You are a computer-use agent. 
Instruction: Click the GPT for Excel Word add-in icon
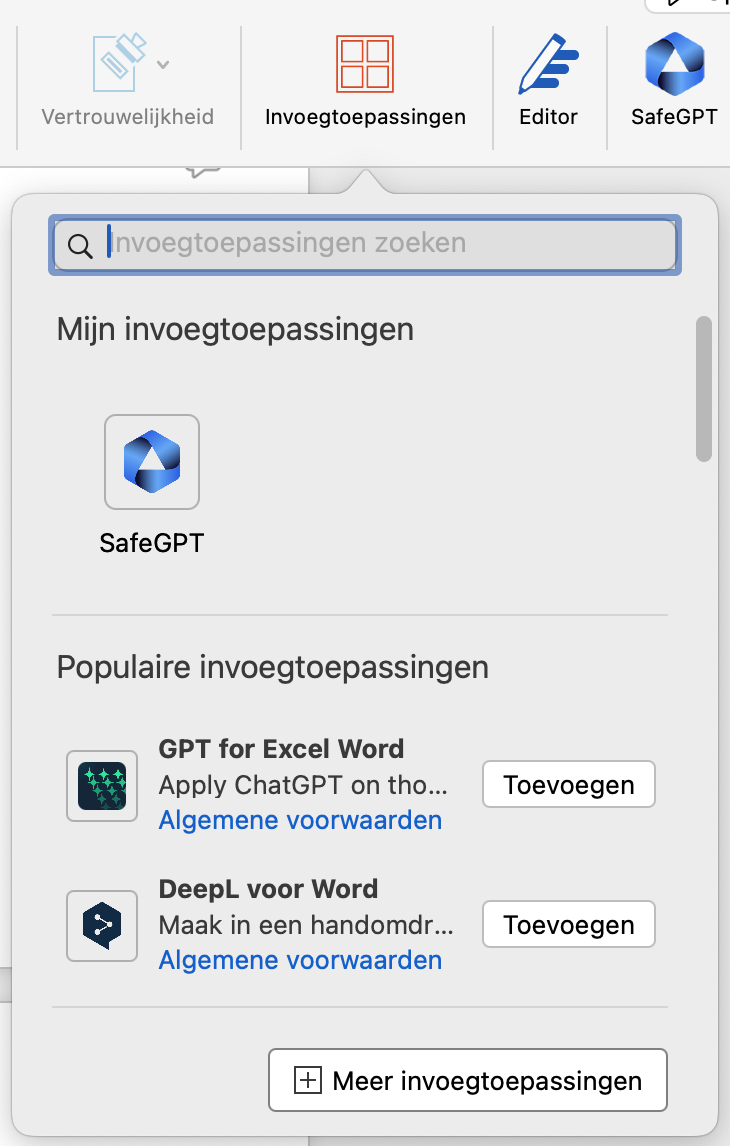pyautogui.click(x=102, y=786)
